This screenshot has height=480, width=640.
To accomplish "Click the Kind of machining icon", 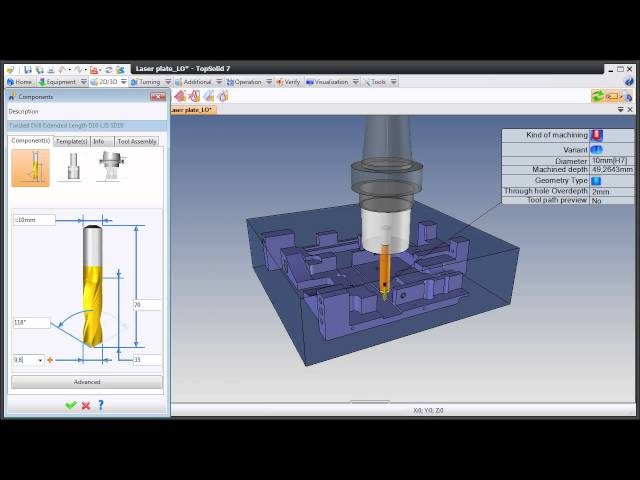I will click(x=596, y=135).
